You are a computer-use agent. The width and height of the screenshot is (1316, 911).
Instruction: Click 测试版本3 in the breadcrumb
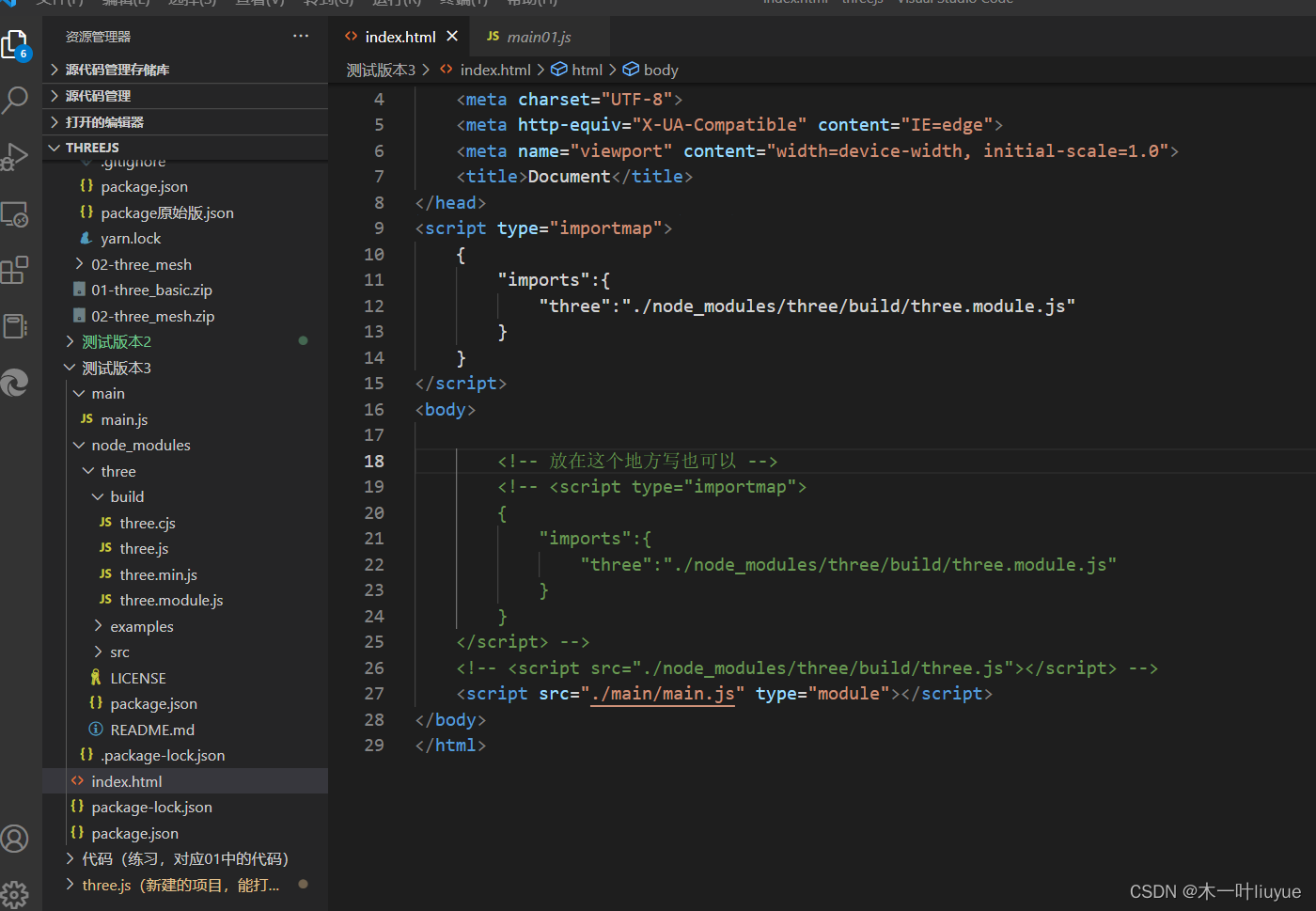tap(381, 70)
